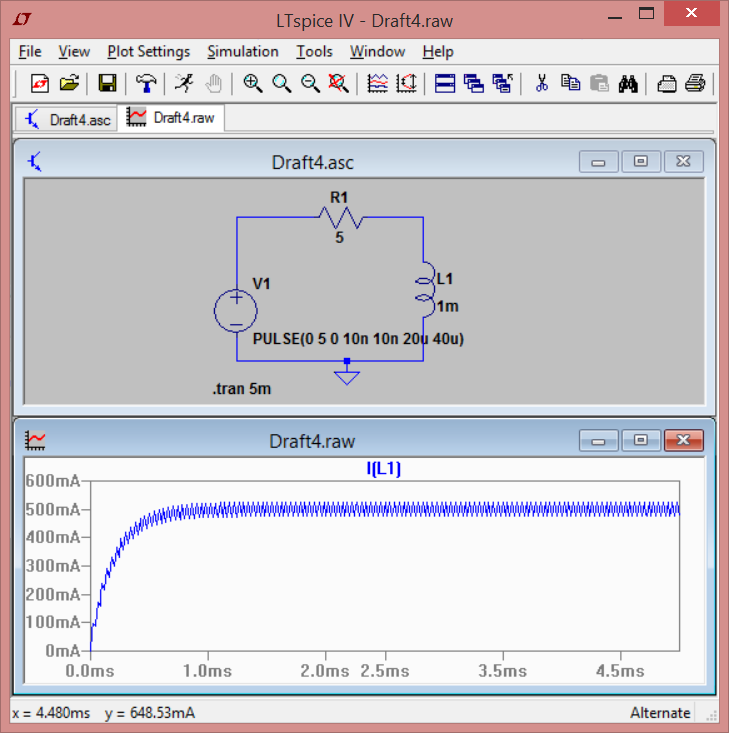Switch to the Draft4.asc tab
The height and width of the screenshot is (733, 729).
(66, 120)
